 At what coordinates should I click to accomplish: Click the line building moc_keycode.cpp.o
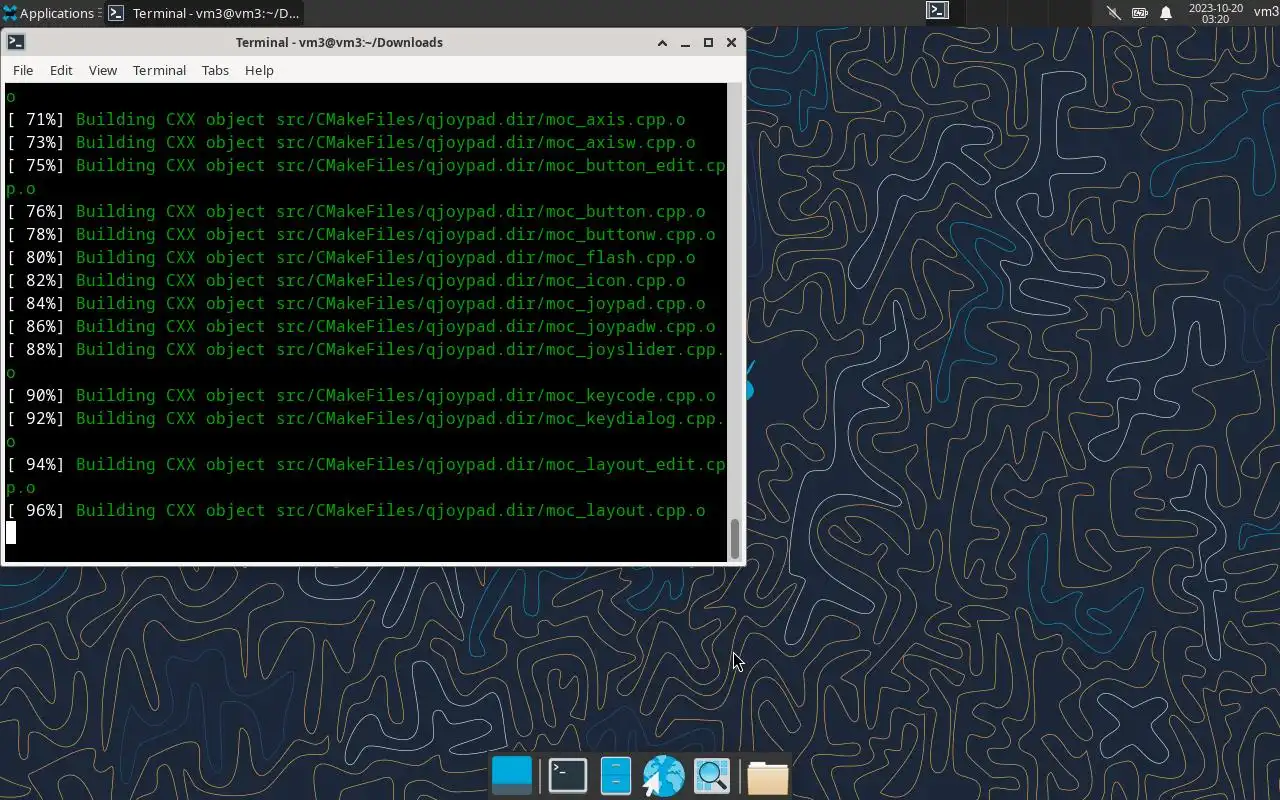361,395
